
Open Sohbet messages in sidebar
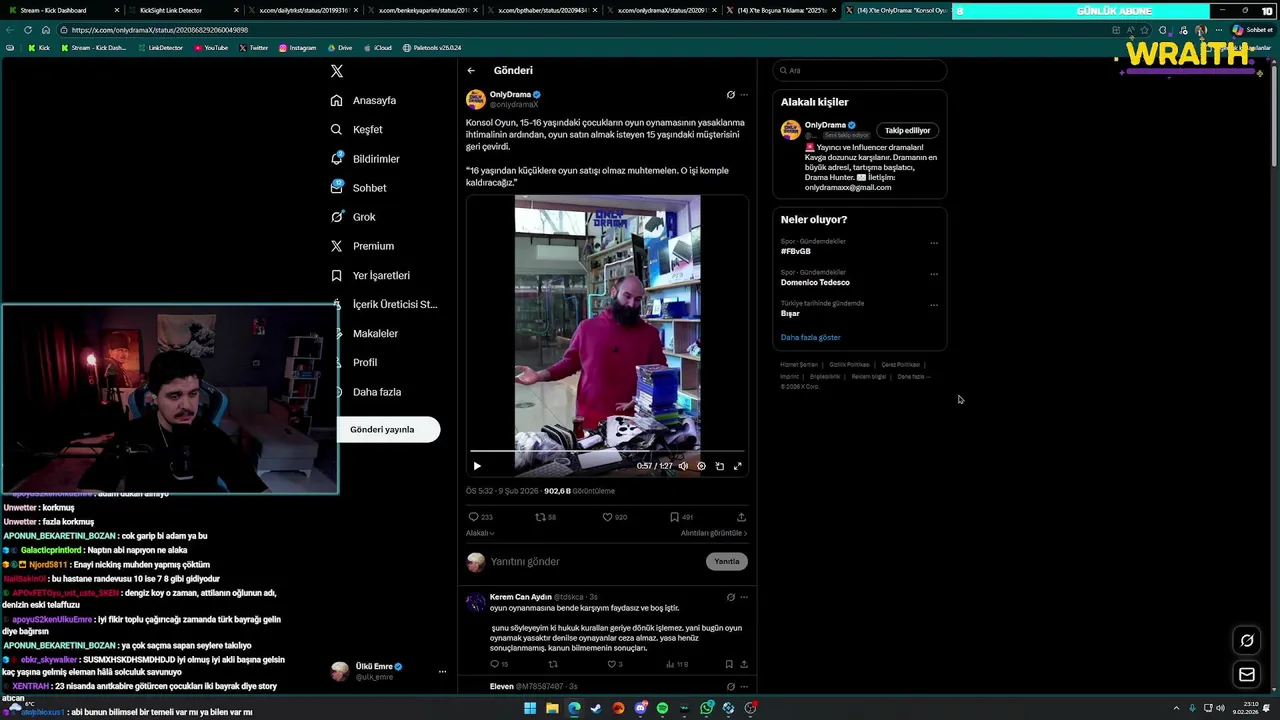358,188
